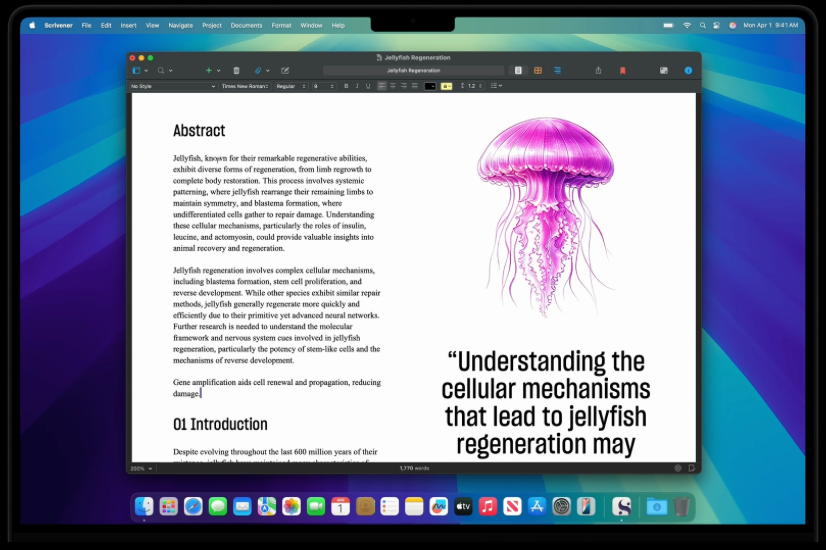Toggle underline formatting
Viewport: 826px width, 550px height.
(x=368, y=86)
